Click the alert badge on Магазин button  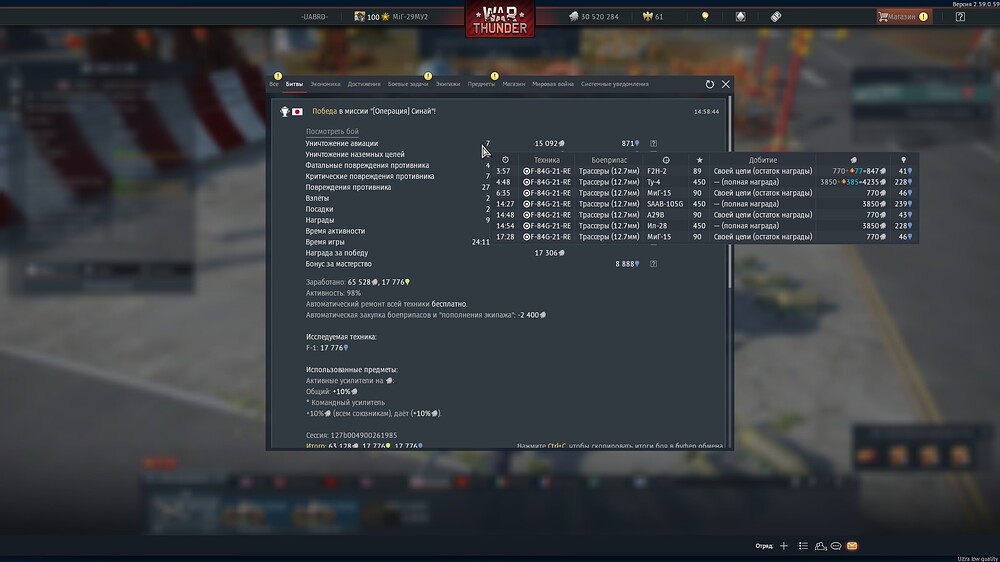click(x=923, y=17)
